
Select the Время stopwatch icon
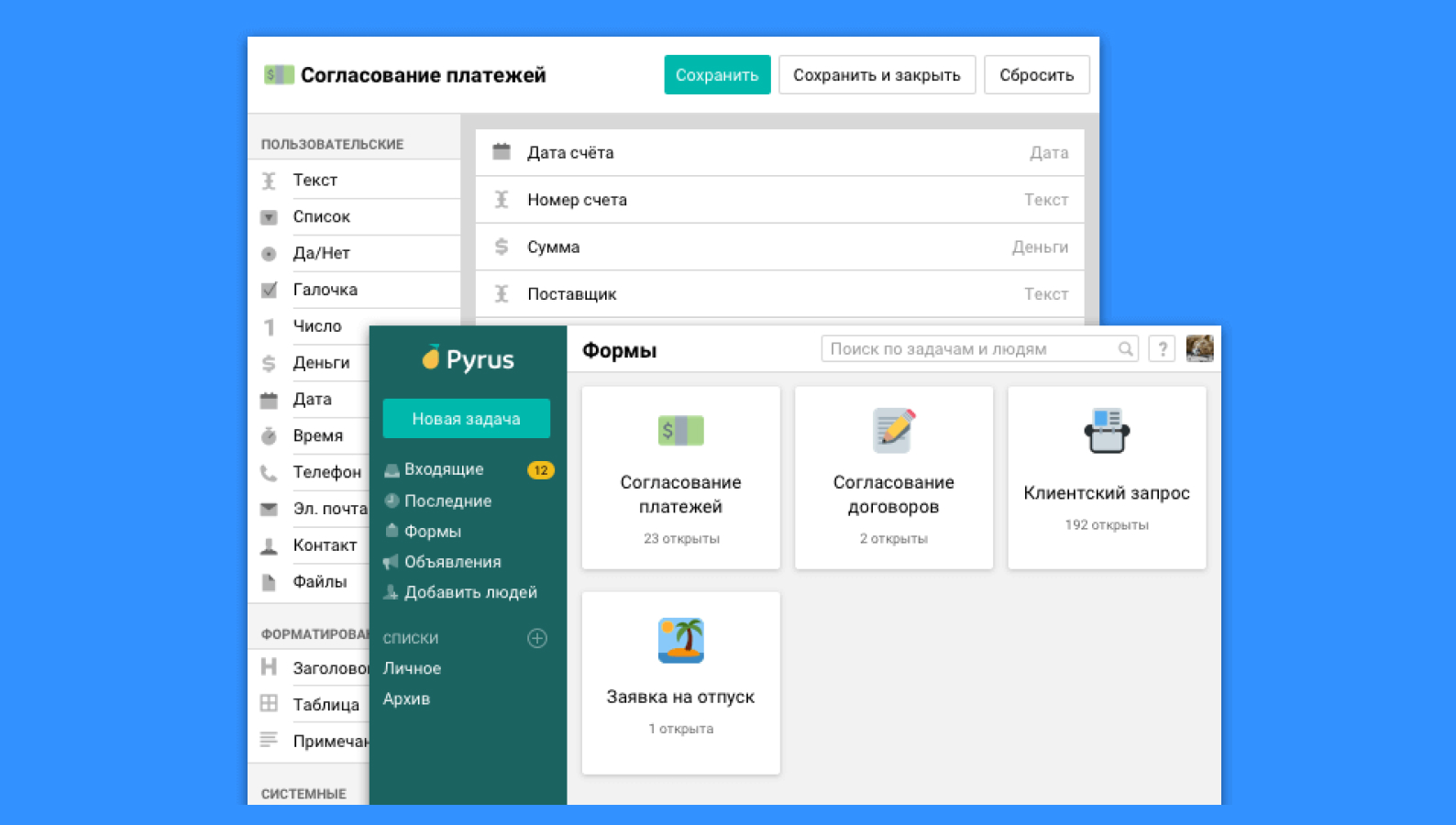click(x=269, y=435)
